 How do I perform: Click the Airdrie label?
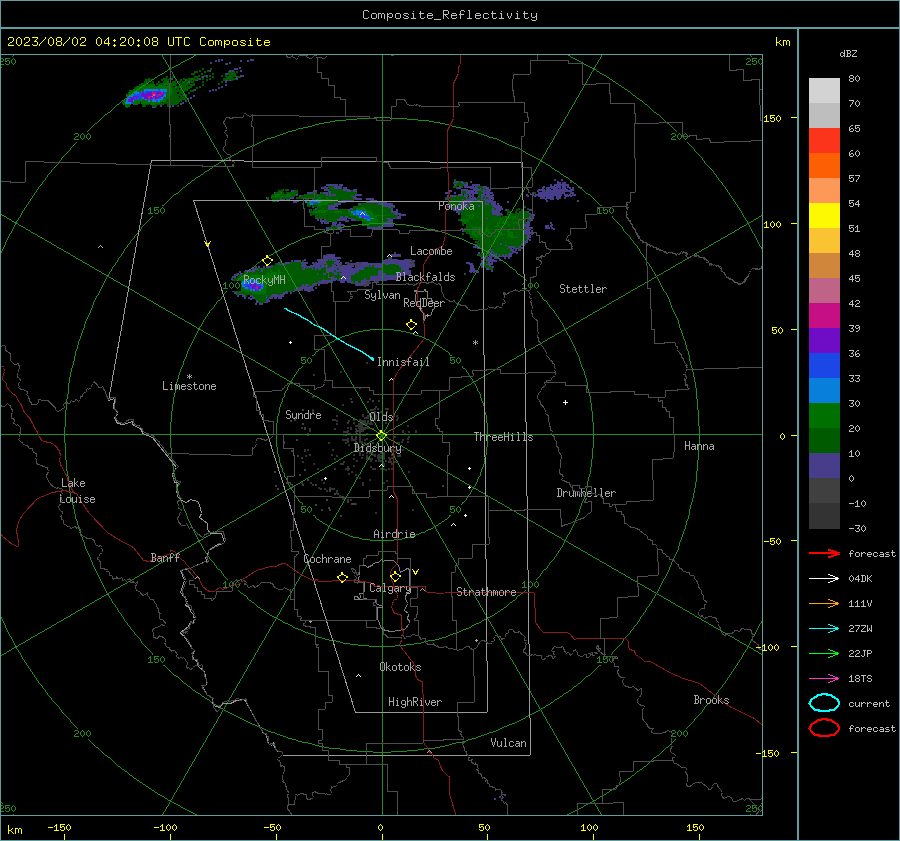pyautogui.click(x=394, y=534)
